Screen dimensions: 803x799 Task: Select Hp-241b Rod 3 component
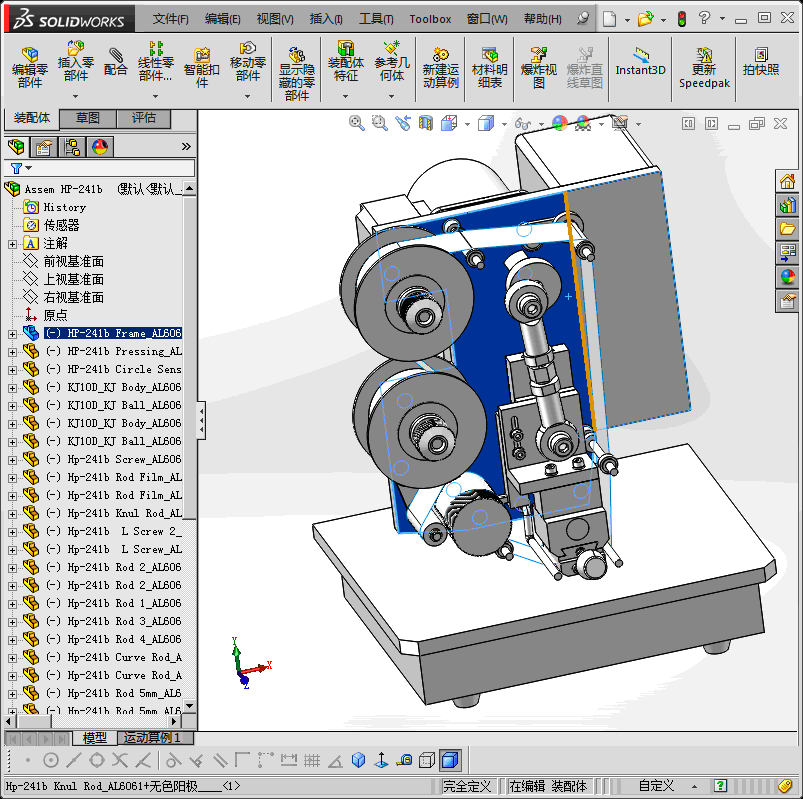coord(113,621)
